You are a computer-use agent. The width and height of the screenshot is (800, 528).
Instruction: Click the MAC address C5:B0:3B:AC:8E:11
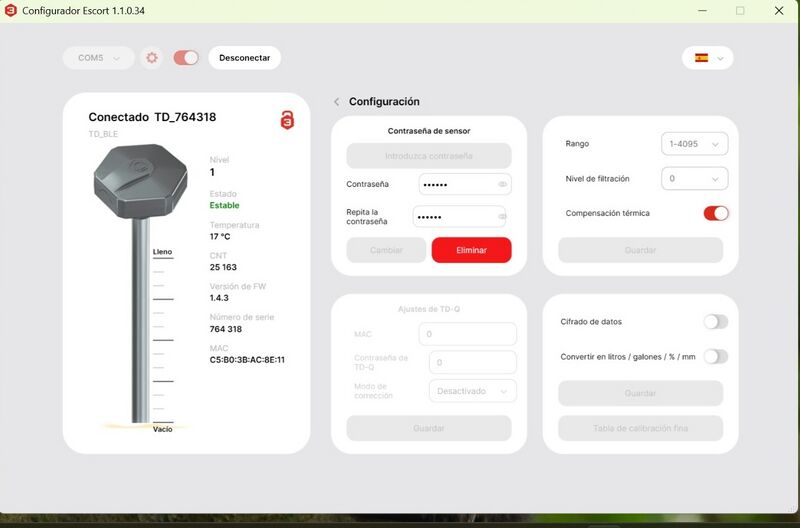point(247,360)
